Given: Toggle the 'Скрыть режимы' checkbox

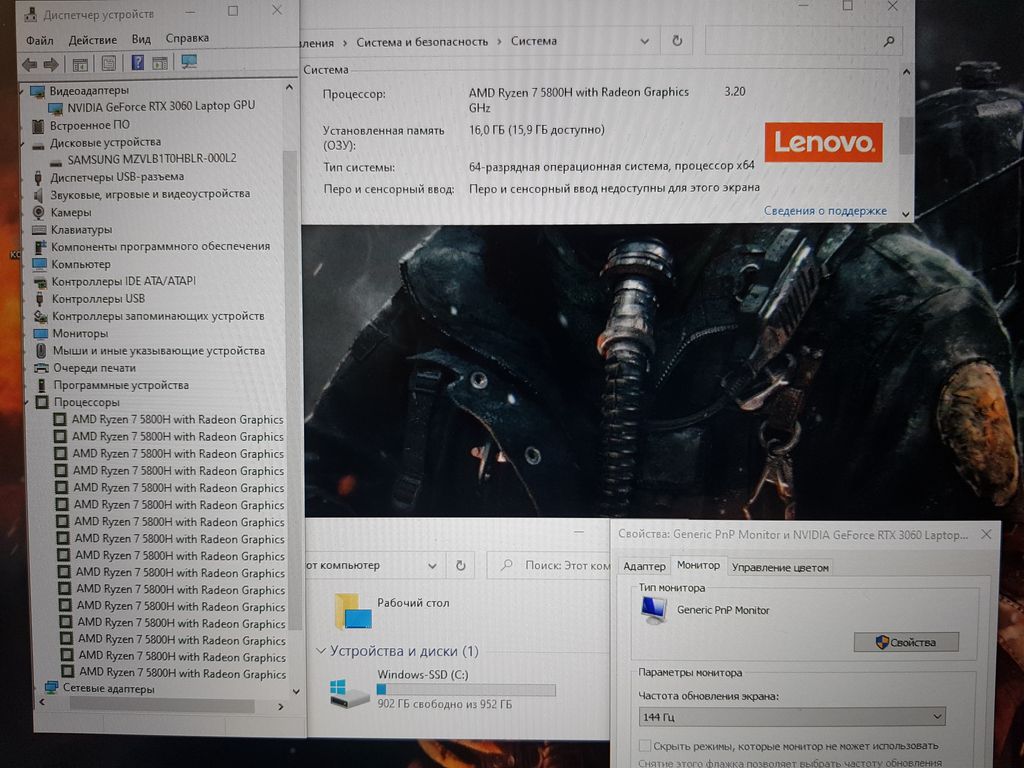Looking at the screenshot, I should [645, 746].
